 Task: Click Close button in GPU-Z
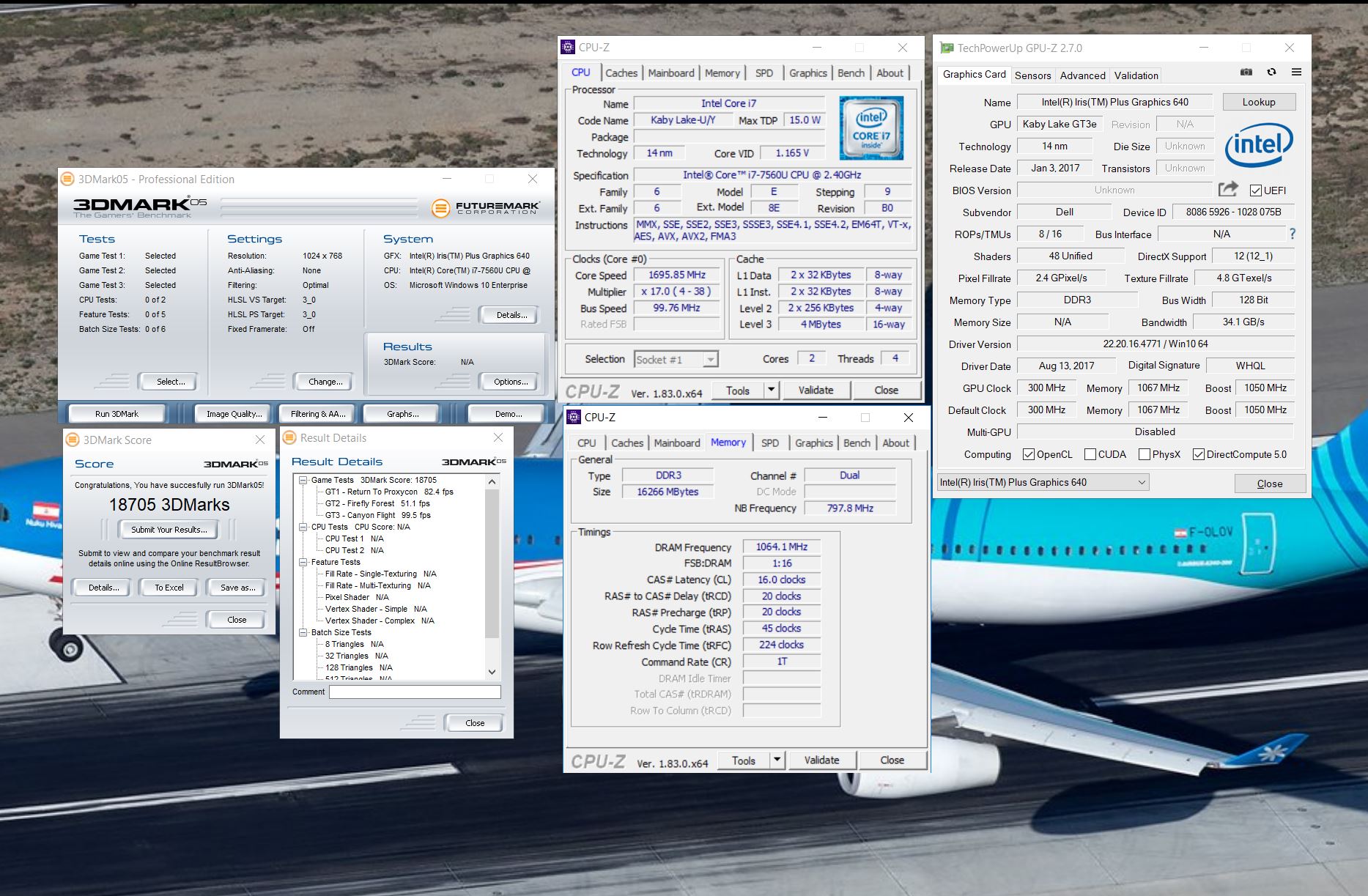point(1270,484)
